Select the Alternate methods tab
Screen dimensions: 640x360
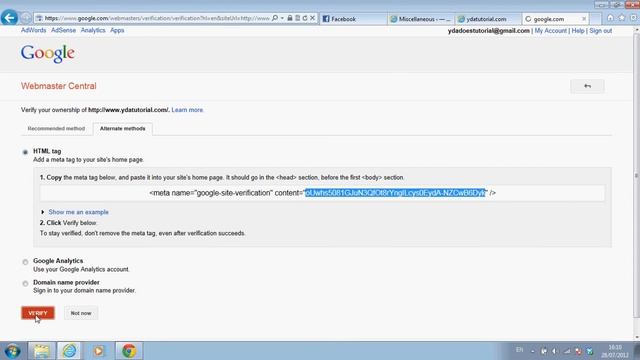pyautogui.click(x=122, y=129)
